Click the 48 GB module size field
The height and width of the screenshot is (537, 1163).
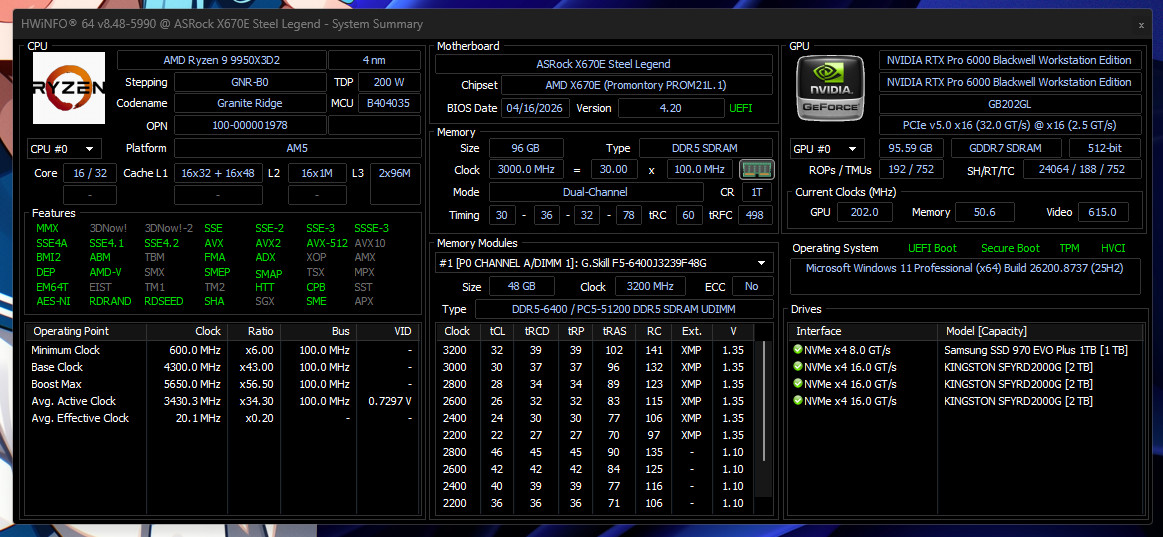521,286
